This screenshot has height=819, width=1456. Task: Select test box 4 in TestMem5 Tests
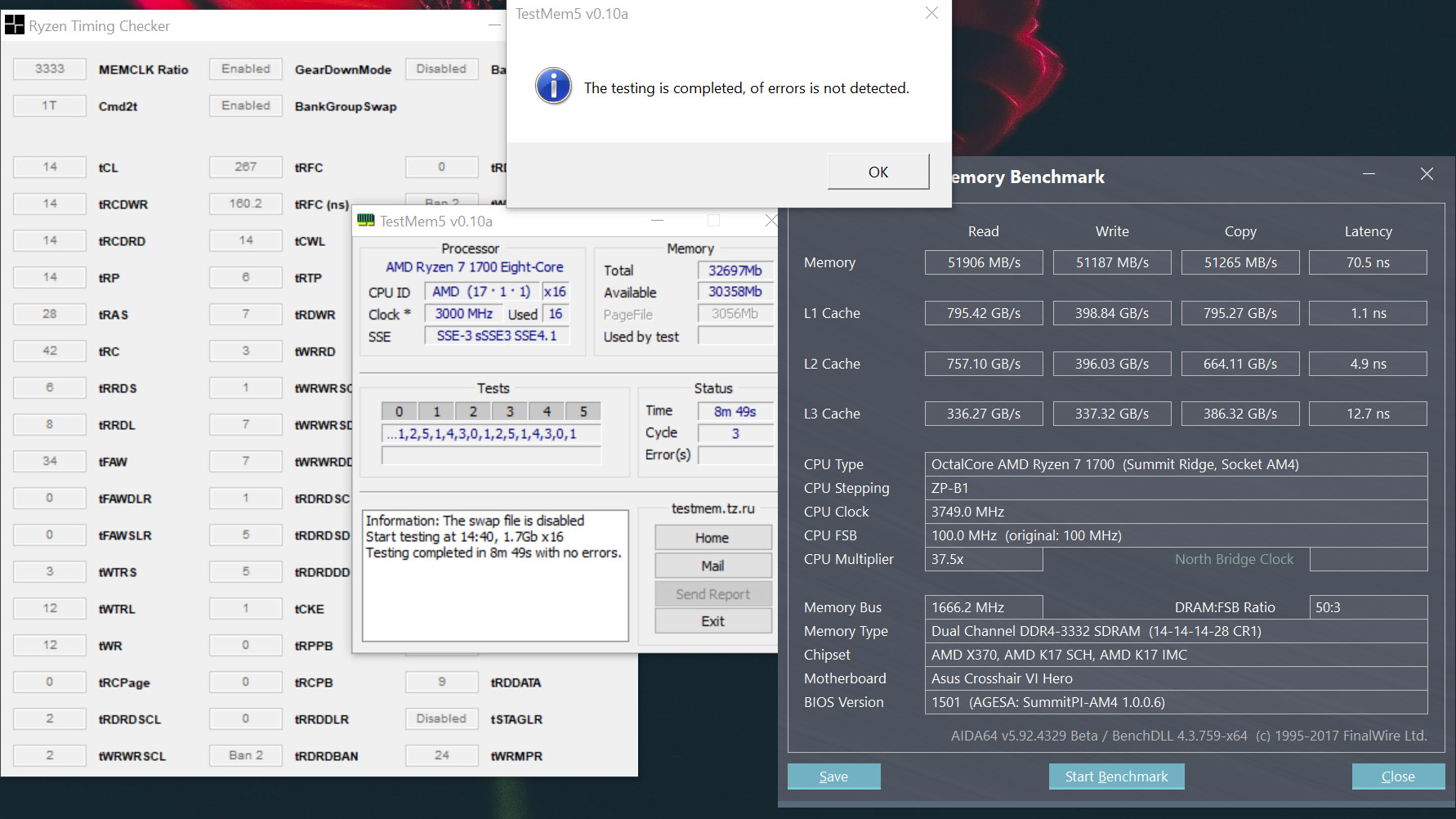pos(547,411)
